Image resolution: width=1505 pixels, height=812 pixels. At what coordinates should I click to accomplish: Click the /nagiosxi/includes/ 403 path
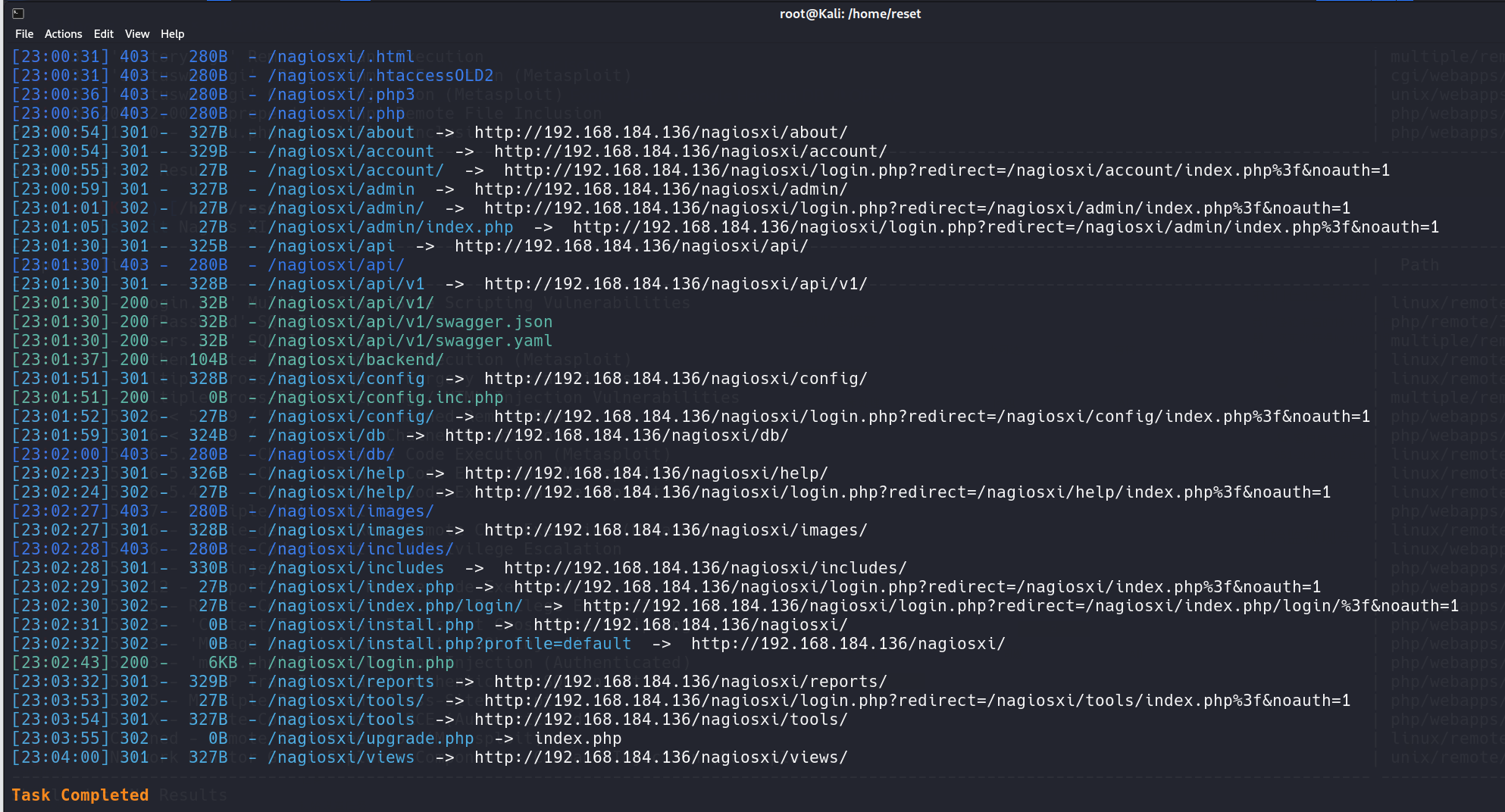361,549
